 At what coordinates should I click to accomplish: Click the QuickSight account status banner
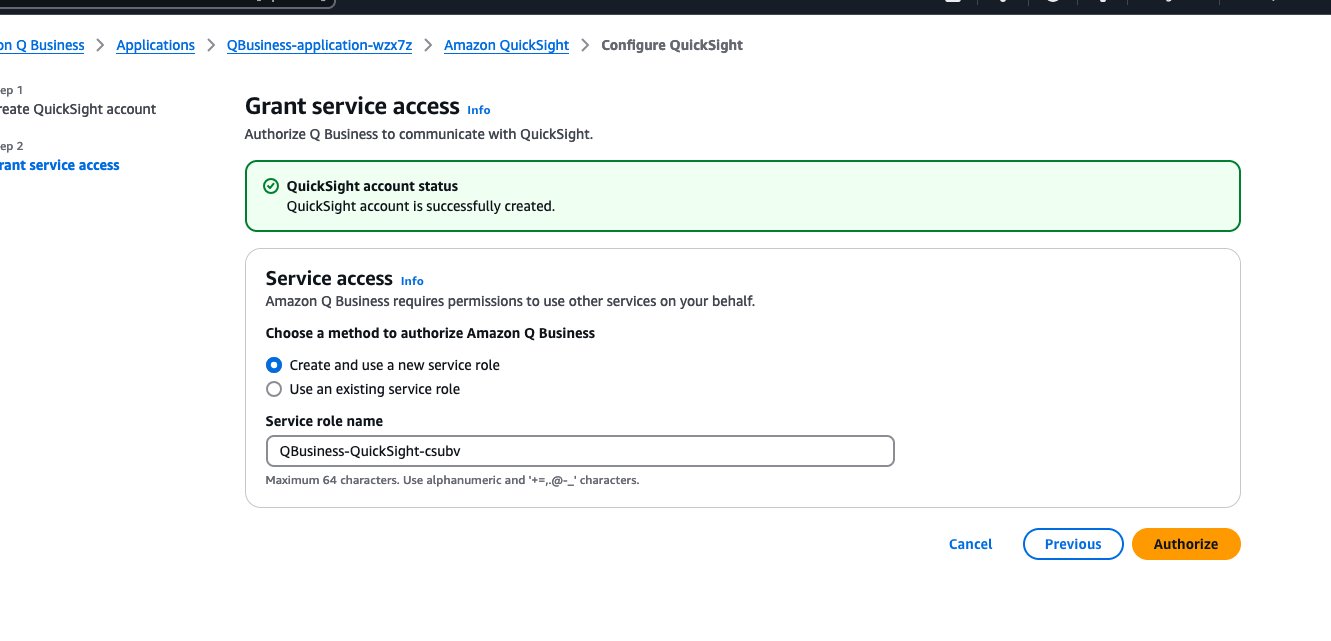click(743, 196)
